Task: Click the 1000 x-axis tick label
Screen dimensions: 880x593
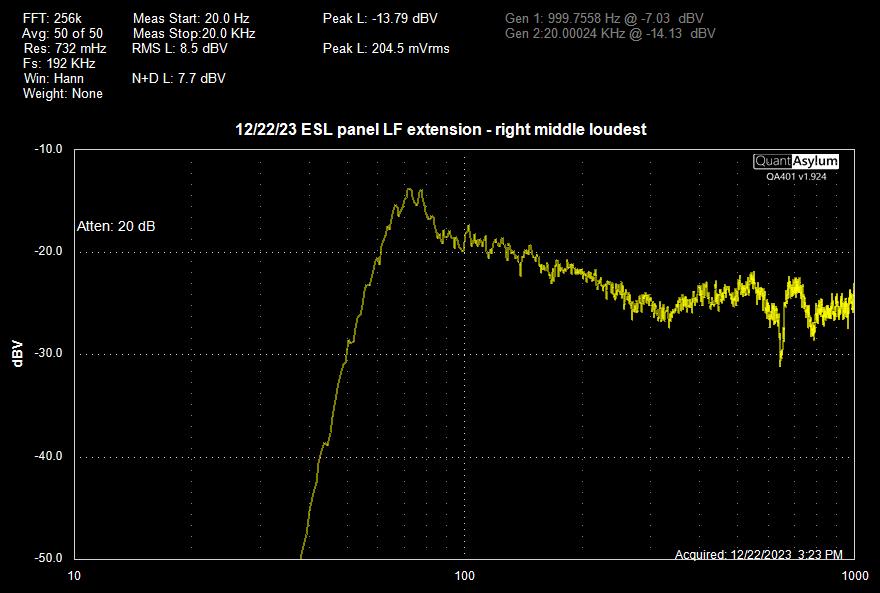Action: [x=855, y=576]
